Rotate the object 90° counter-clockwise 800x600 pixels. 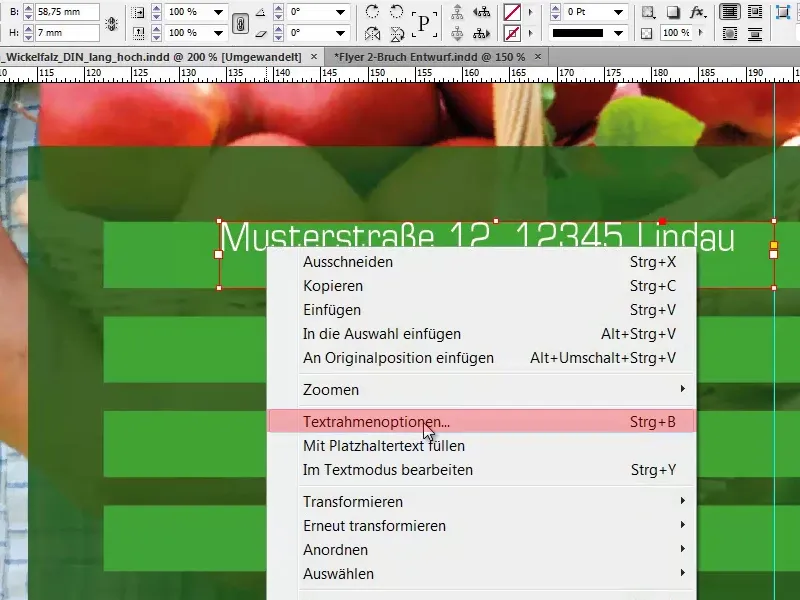click(x=396, y=11)
